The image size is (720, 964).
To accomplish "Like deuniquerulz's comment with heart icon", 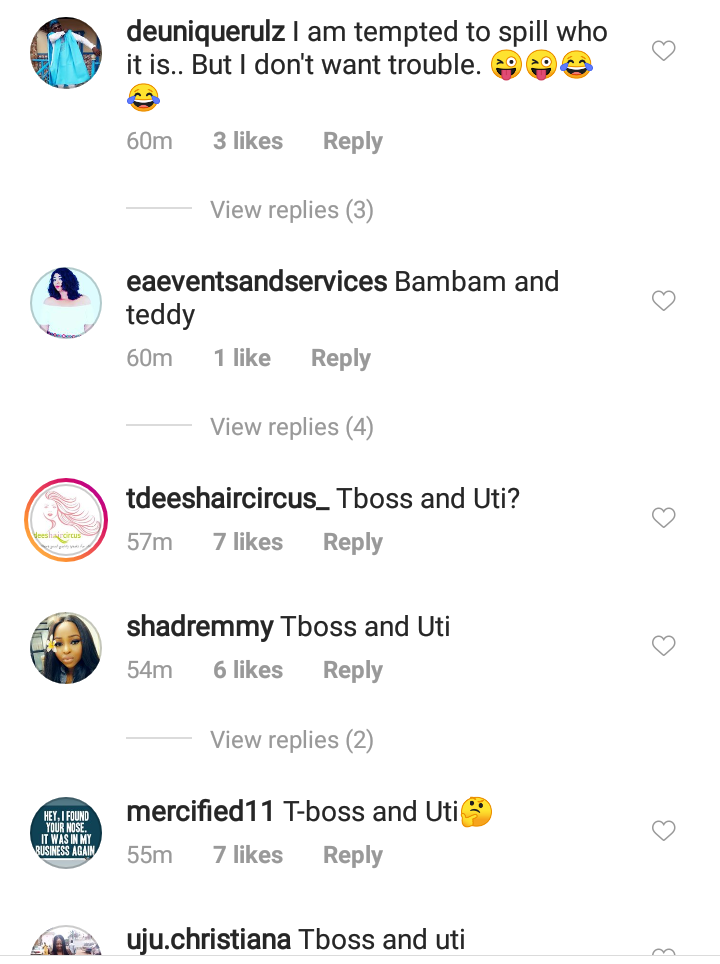I will click(x=664, y=50).
